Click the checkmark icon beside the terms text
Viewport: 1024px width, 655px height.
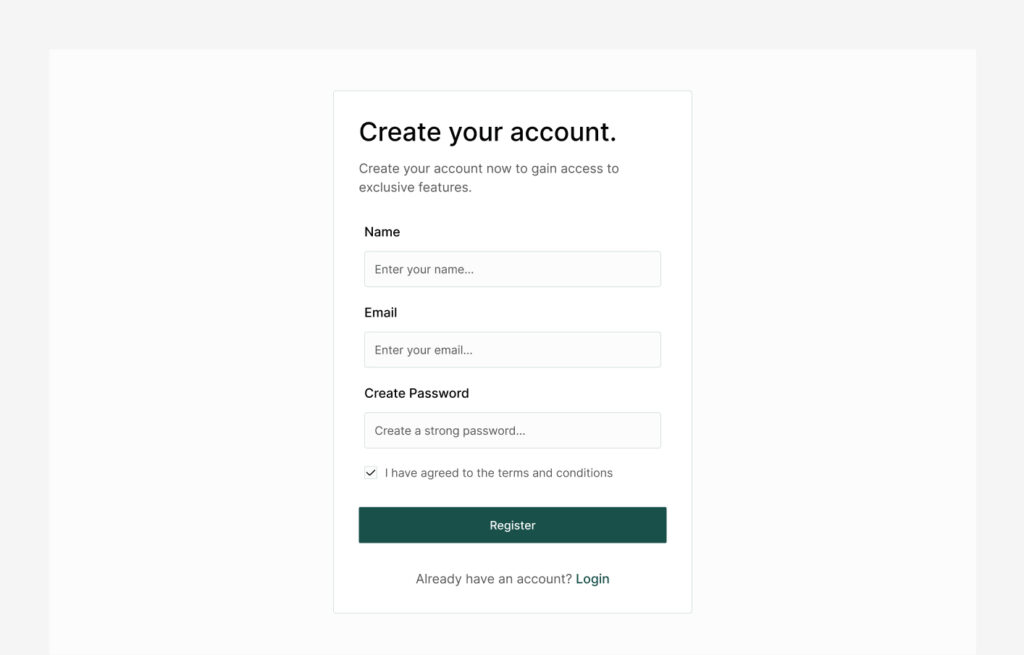(371, 473)
